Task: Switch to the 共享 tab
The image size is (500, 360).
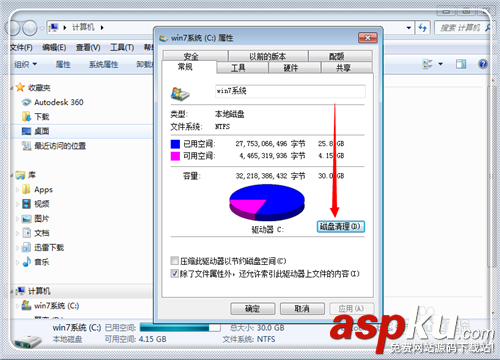Action: [x=347, y=68]
